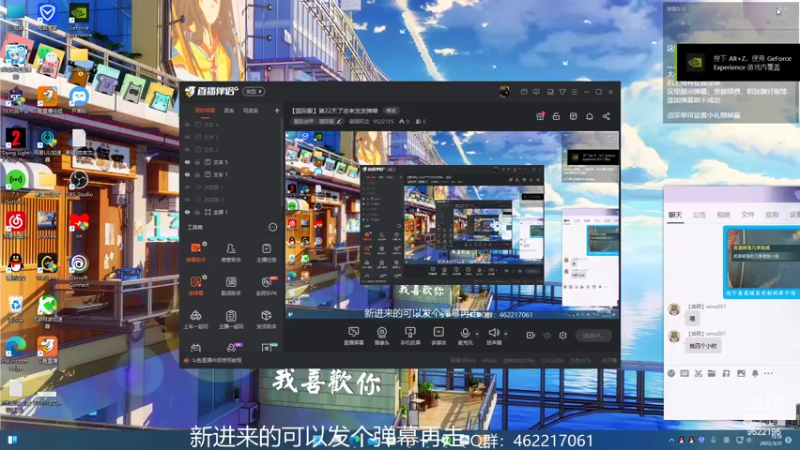Expand hidden system tray icons chevron

(x=671, y=440)
